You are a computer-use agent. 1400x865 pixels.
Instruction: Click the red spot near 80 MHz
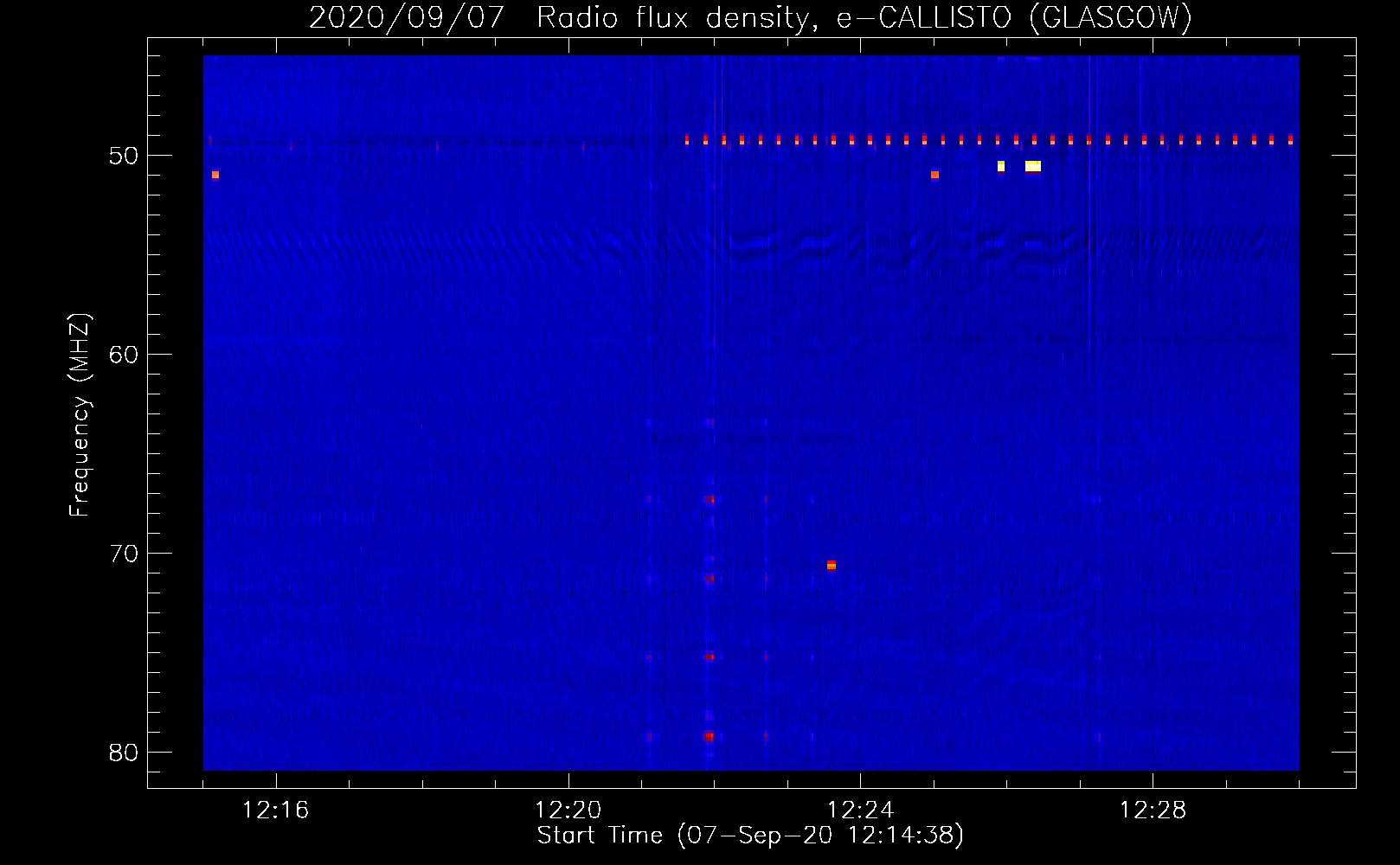(709, 737)
